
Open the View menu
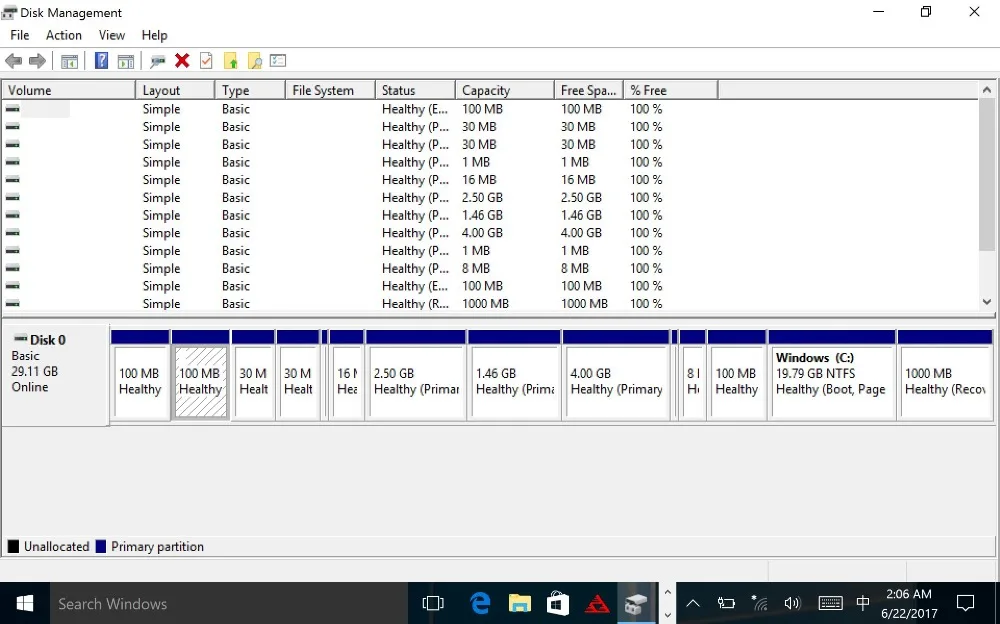[112, 35]
